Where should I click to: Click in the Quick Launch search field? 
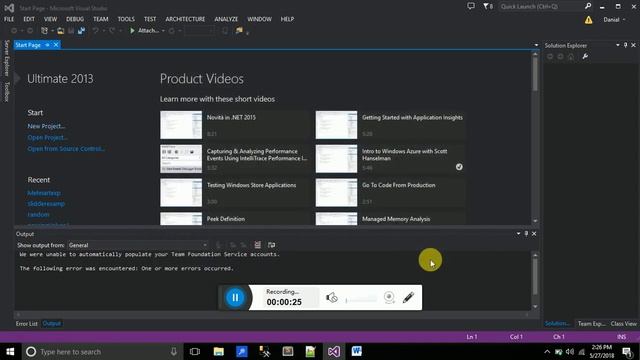point(541,6)
